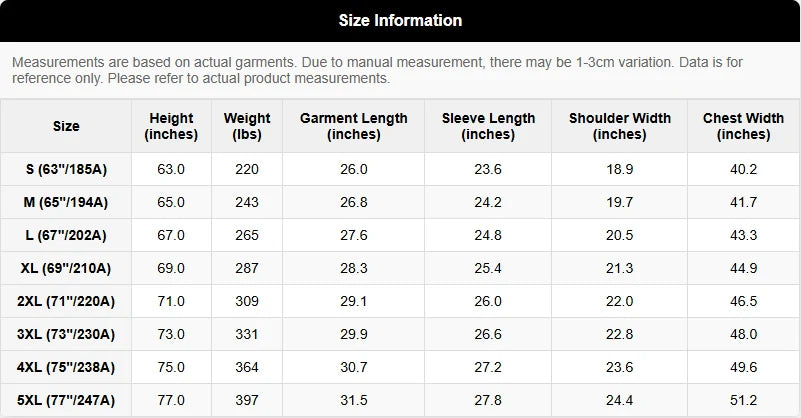801x418 pixels.
Task: Click the L (67"/202A) size label
Action: (x=66, y=235)
